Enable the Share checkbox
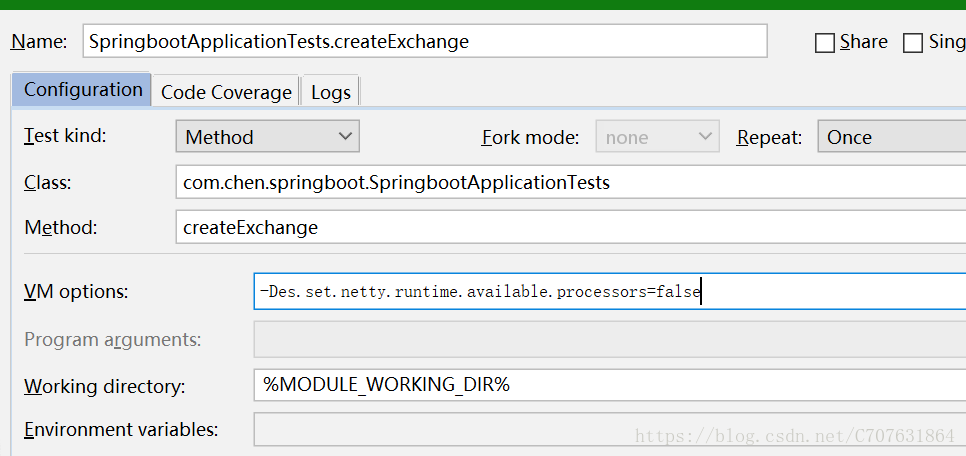 824,43
